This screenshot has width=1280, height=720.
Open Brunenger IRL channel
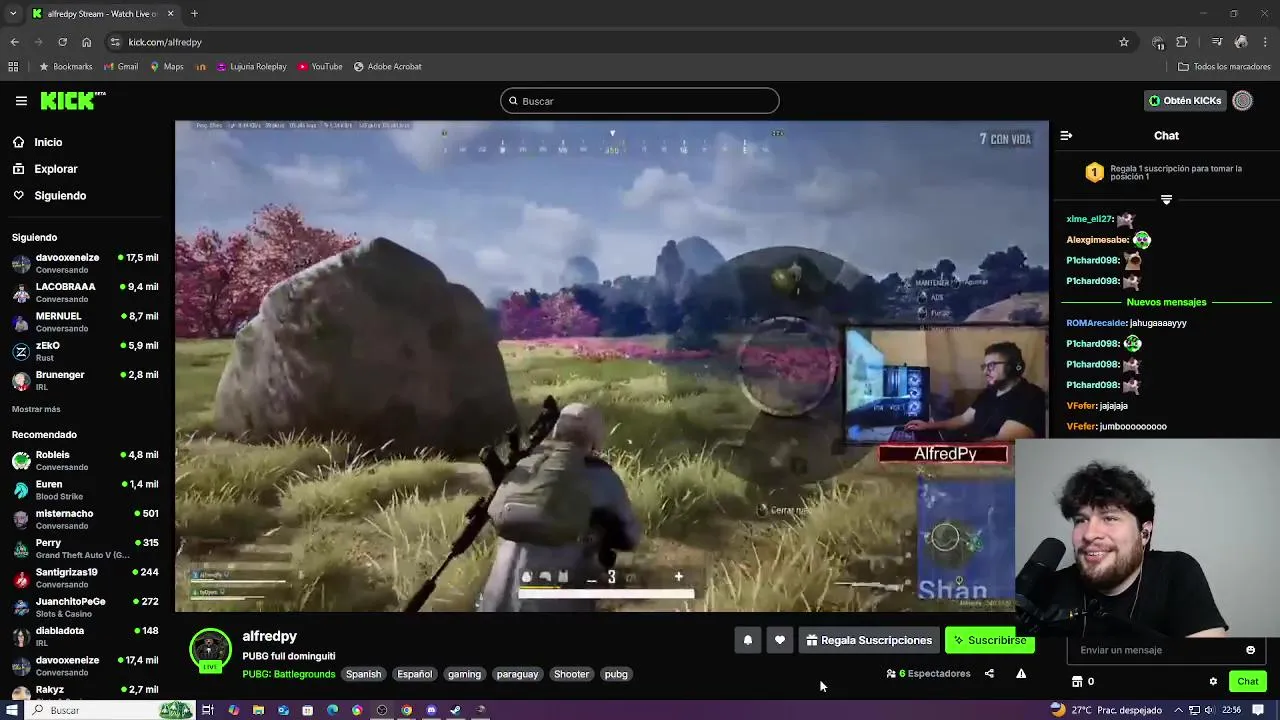(85, 380)
